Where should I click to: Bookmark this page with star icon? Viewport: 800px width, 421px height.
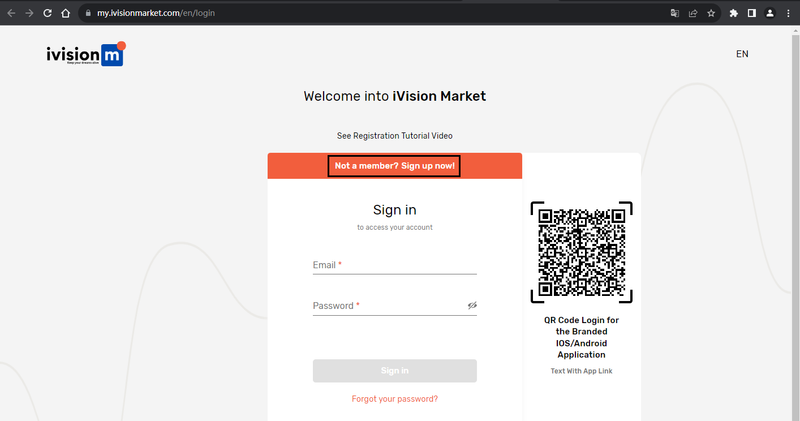[x=711, y=13]
